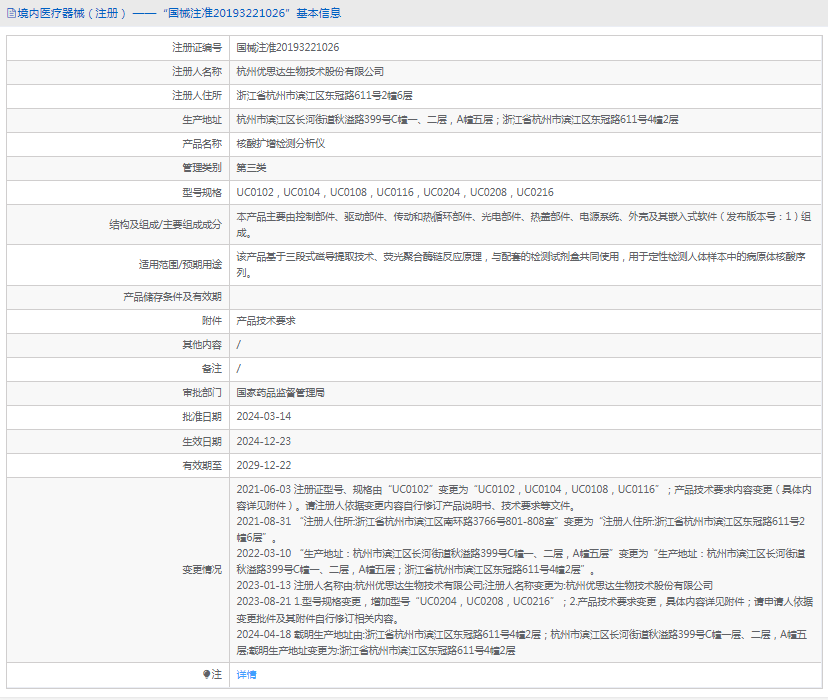Click the 审批部门 label
The width and height of the screenshot is (828, 700).
(x=202, y=393)
